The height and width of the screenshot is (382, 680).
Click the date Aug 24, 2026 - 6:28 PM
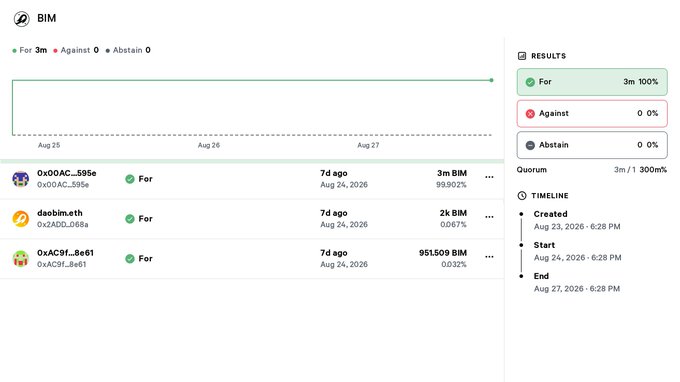coord(577,258)
